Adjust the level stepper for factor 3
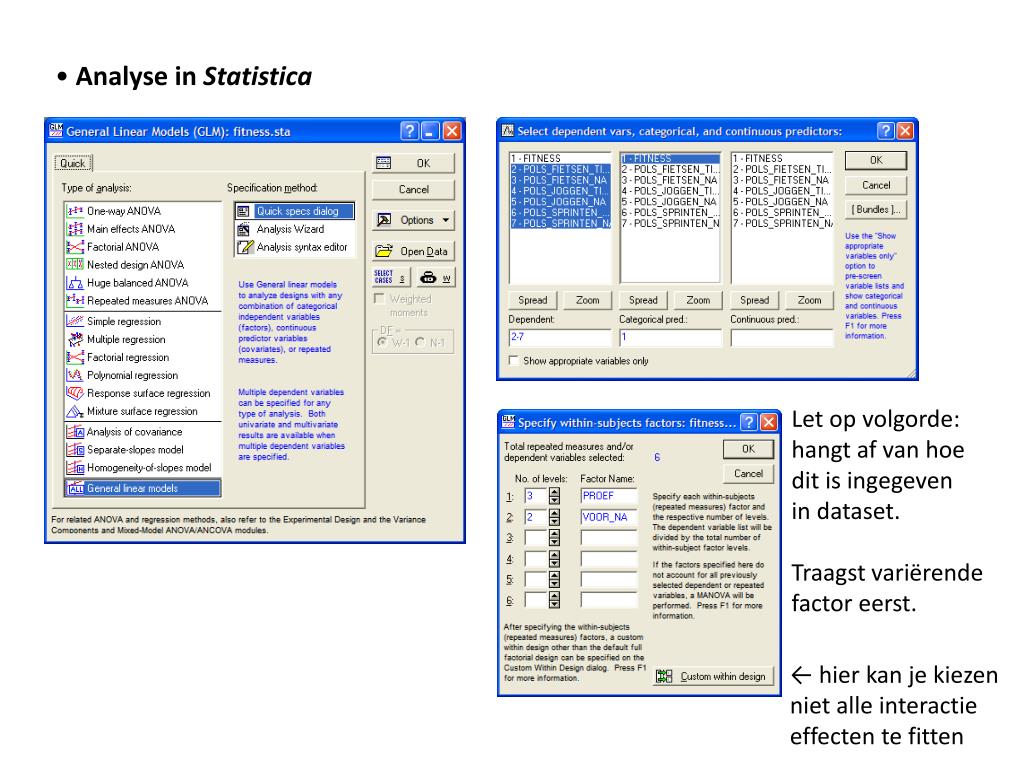 point(554,538)
